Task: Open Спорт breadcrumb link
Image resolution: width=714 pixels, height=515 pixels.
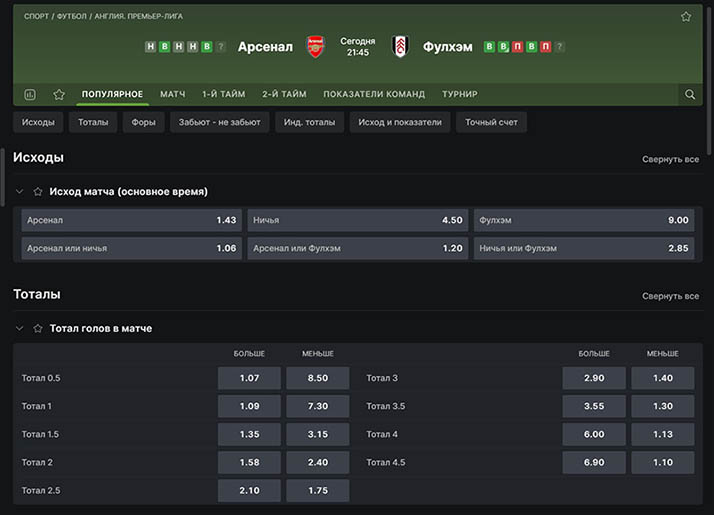Action: (36, 16)
